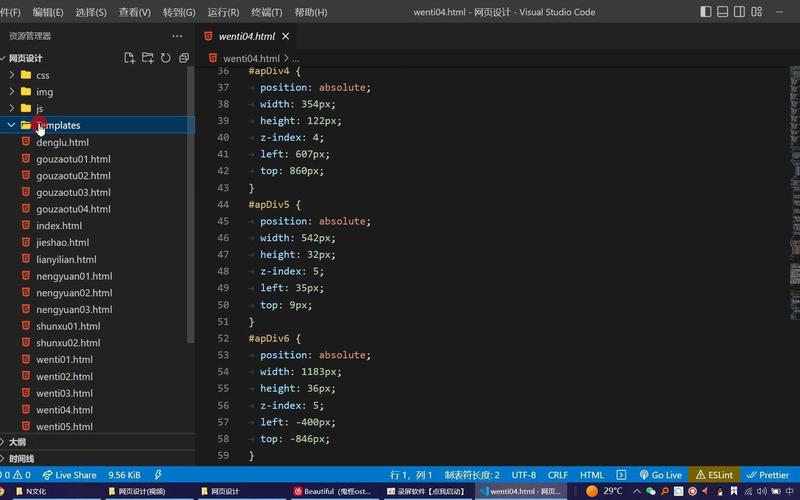This screenshot has height=500, width=800.
Task: Select the wenti04.html editor tab
Action: click(246, 36)
